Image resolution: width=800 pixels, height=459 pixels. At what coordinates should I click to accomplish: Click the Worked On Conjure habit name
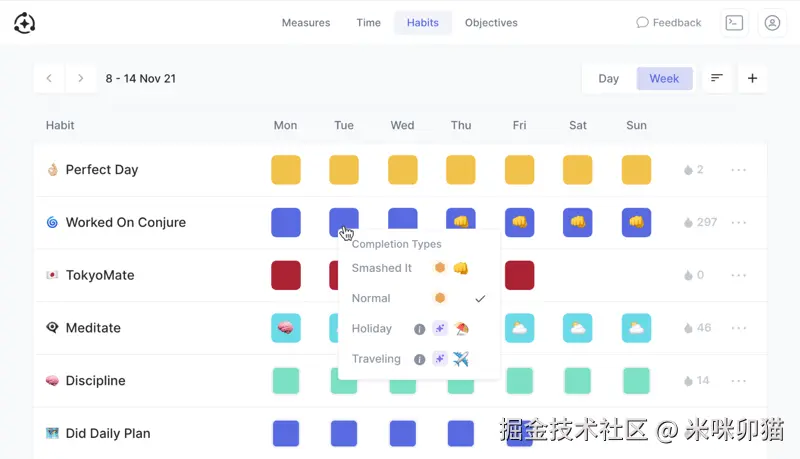[x=126, y=222]
